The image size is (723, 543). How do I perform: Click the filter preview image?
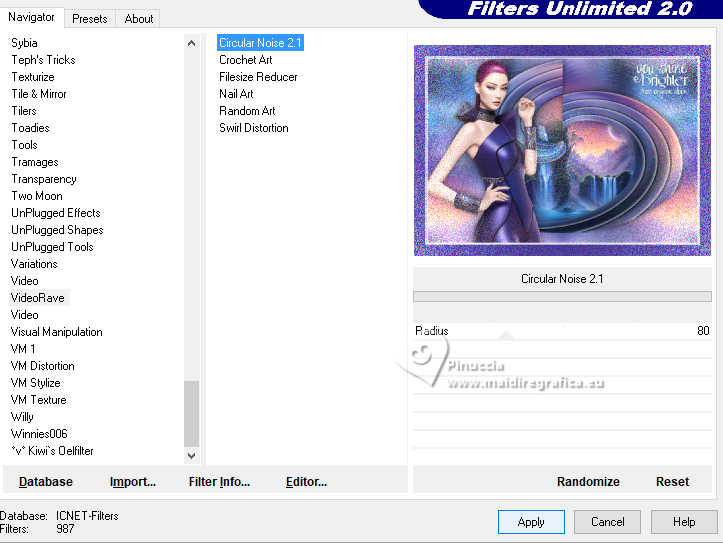point(562,150)
